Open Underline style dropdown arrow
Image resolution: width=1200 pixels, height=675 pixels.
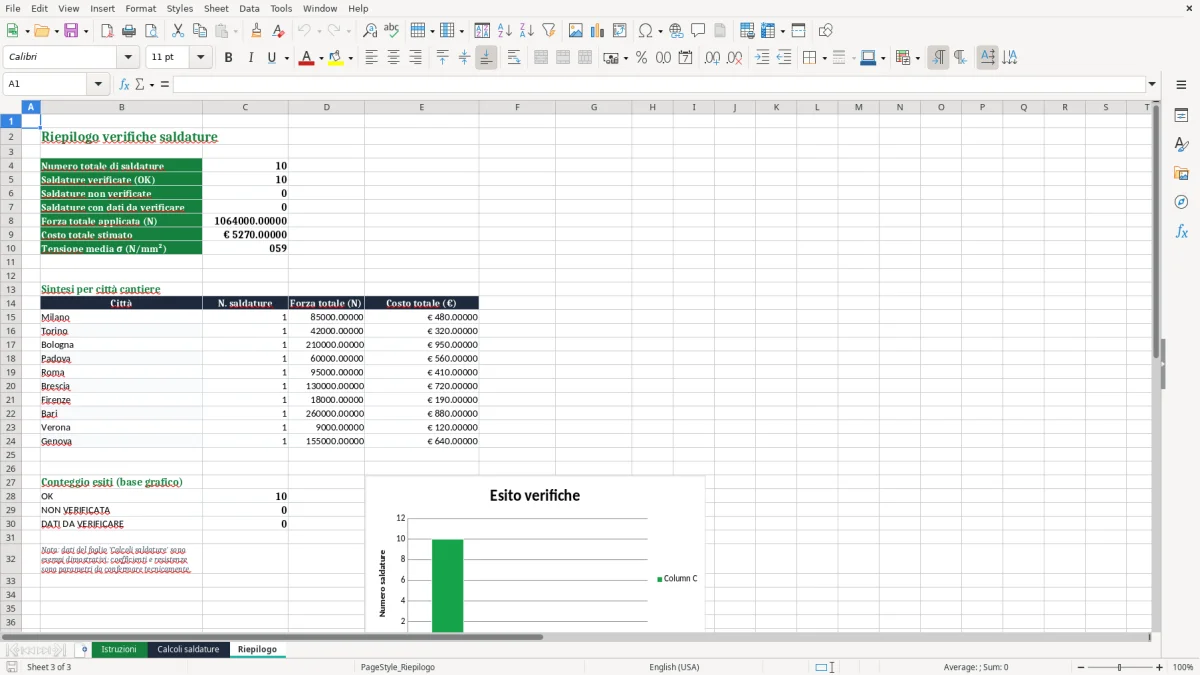click(286, 58)
